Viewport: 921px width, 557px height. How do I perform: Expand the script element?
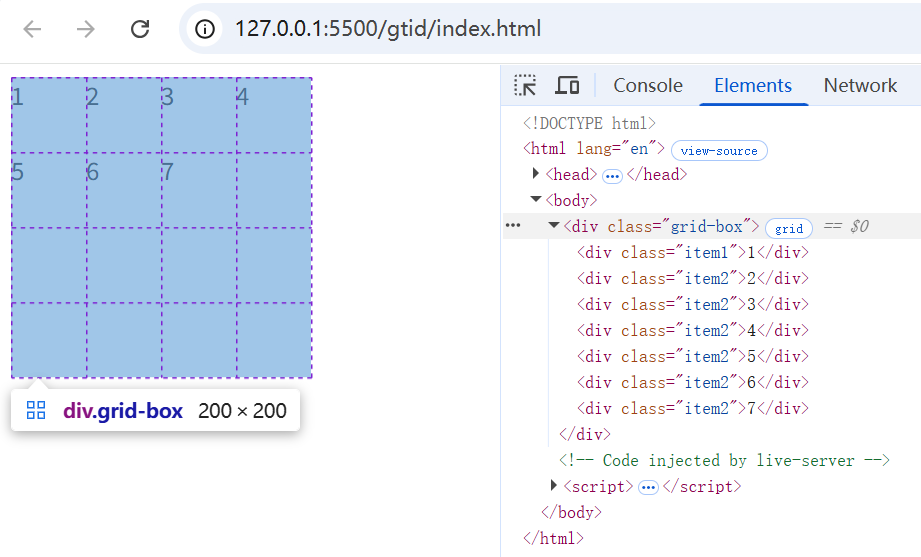(x=553, y=485)
